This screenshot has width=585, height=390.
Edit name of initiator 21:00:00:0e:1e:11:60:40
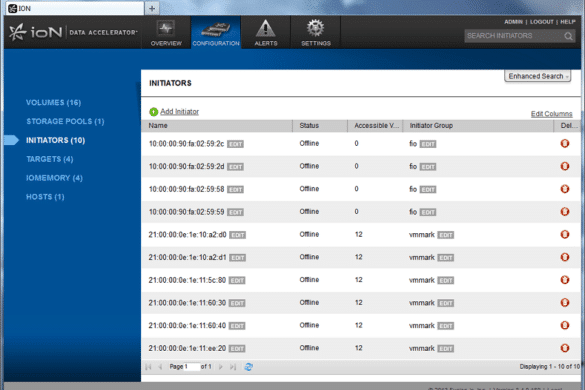pyautogui.click(x=237, y=326)
